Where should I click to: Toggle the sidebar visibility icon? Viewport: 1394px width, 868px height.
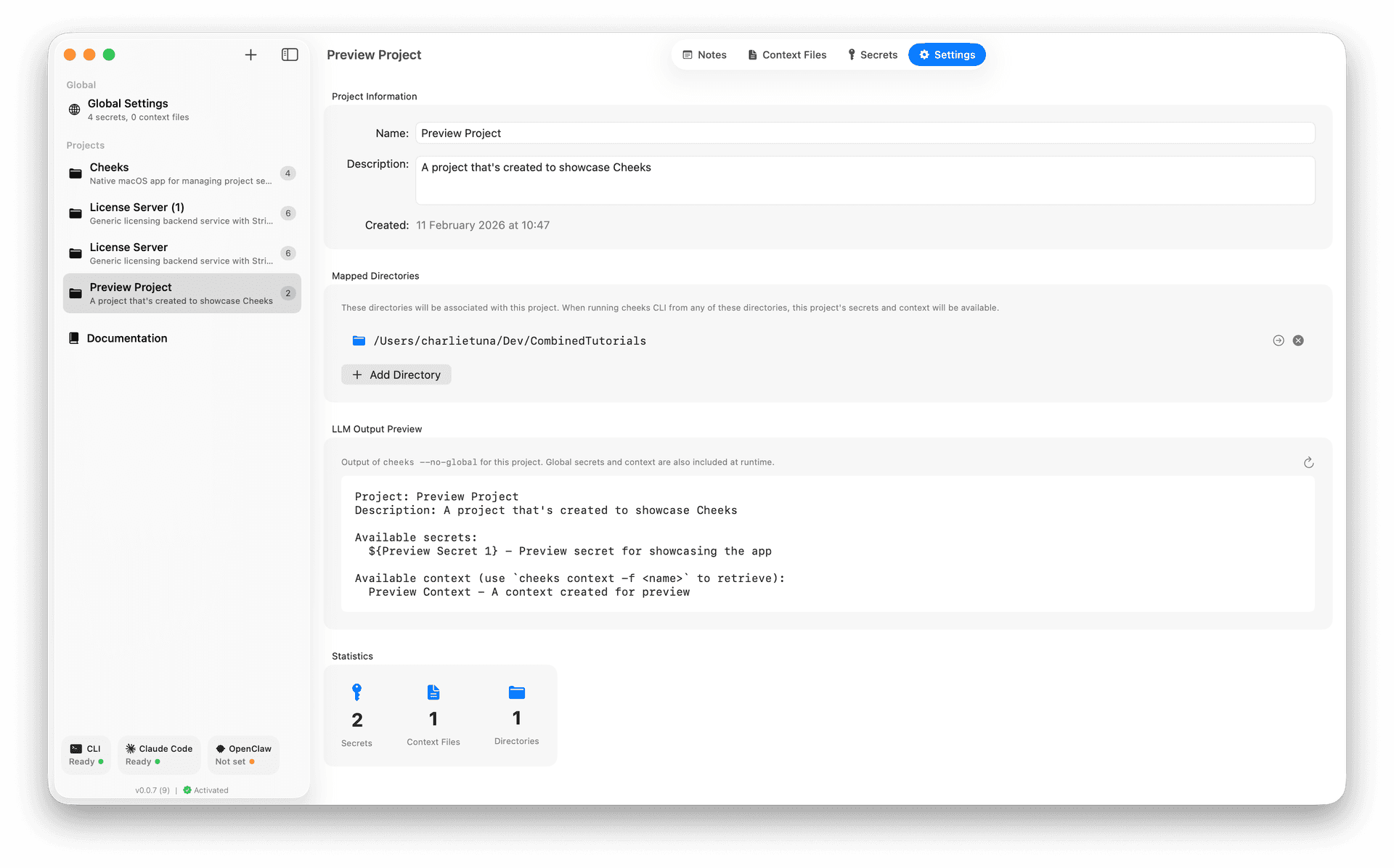290,55
